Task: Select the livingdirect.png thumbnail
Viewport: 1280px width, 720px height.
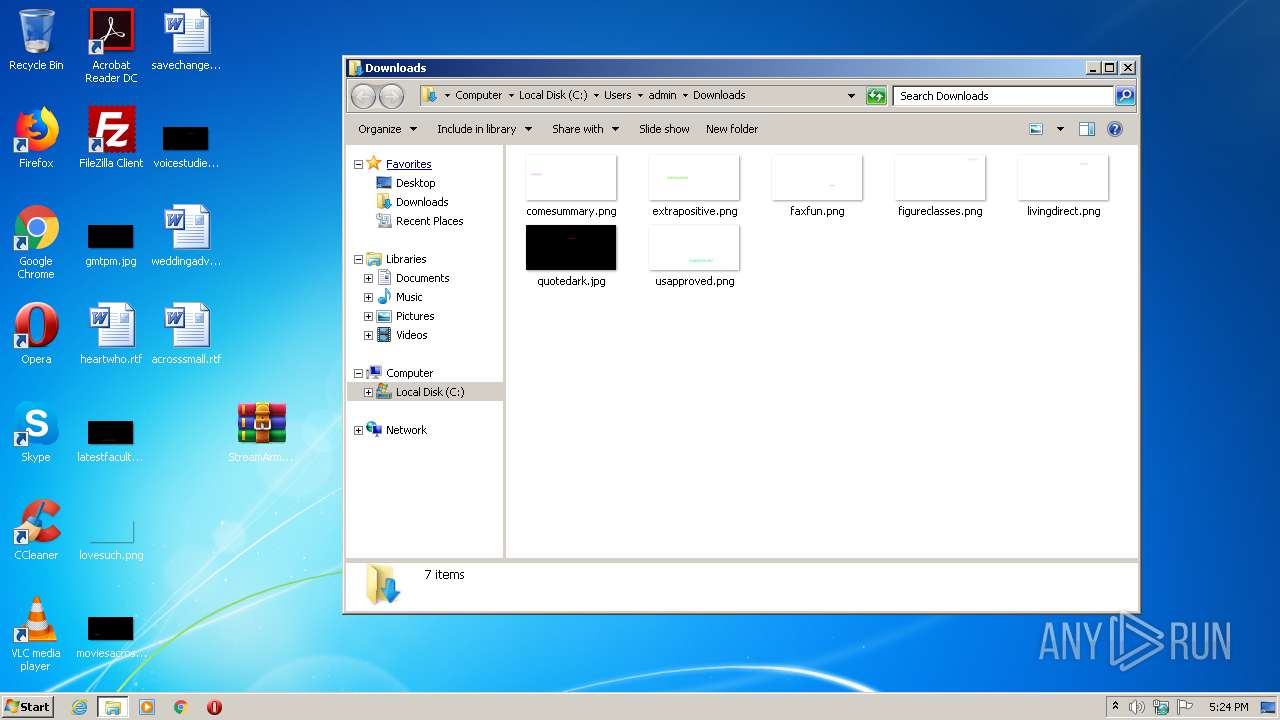Action: tap(1063, 186)
